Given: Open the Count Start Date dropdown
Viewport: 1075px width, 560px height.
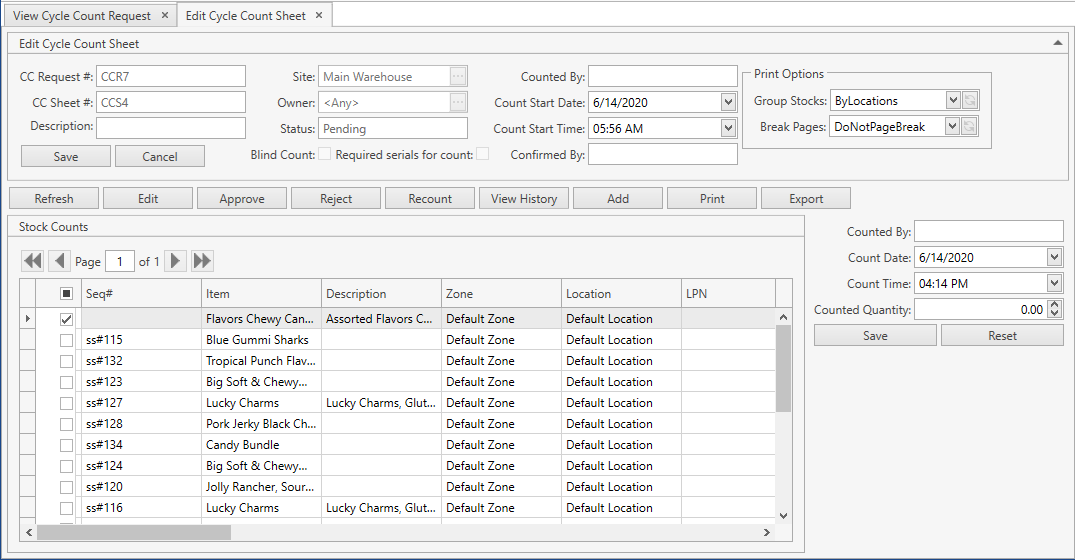Looking at the screenshot, I should pos(728,102).
